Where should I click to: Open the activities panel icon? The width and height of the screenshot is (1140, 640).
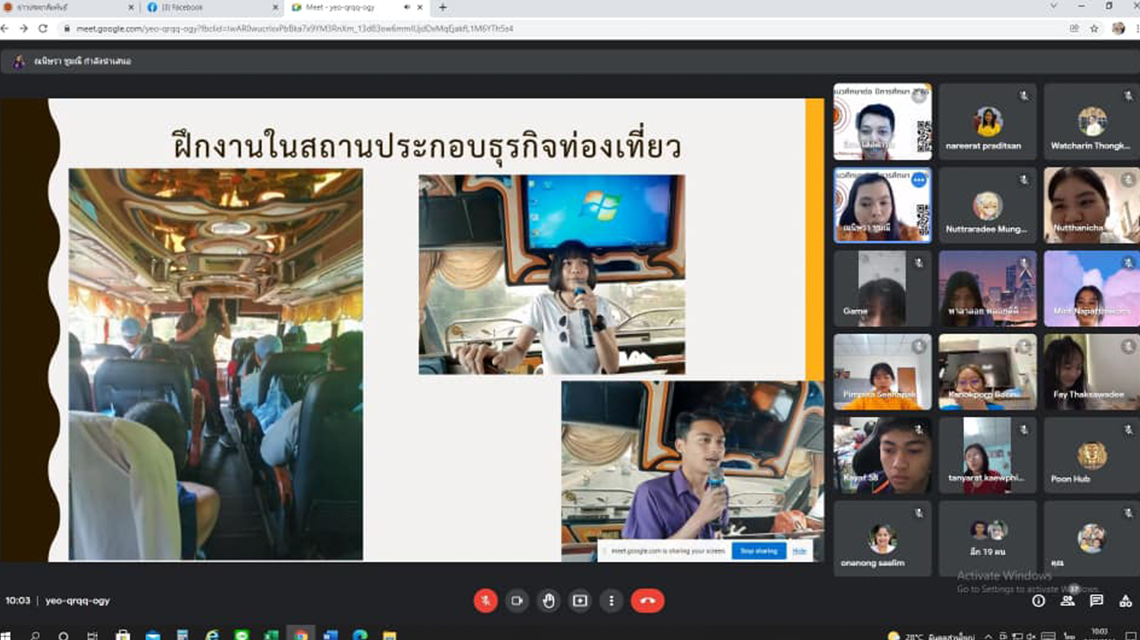(1125, 601)
